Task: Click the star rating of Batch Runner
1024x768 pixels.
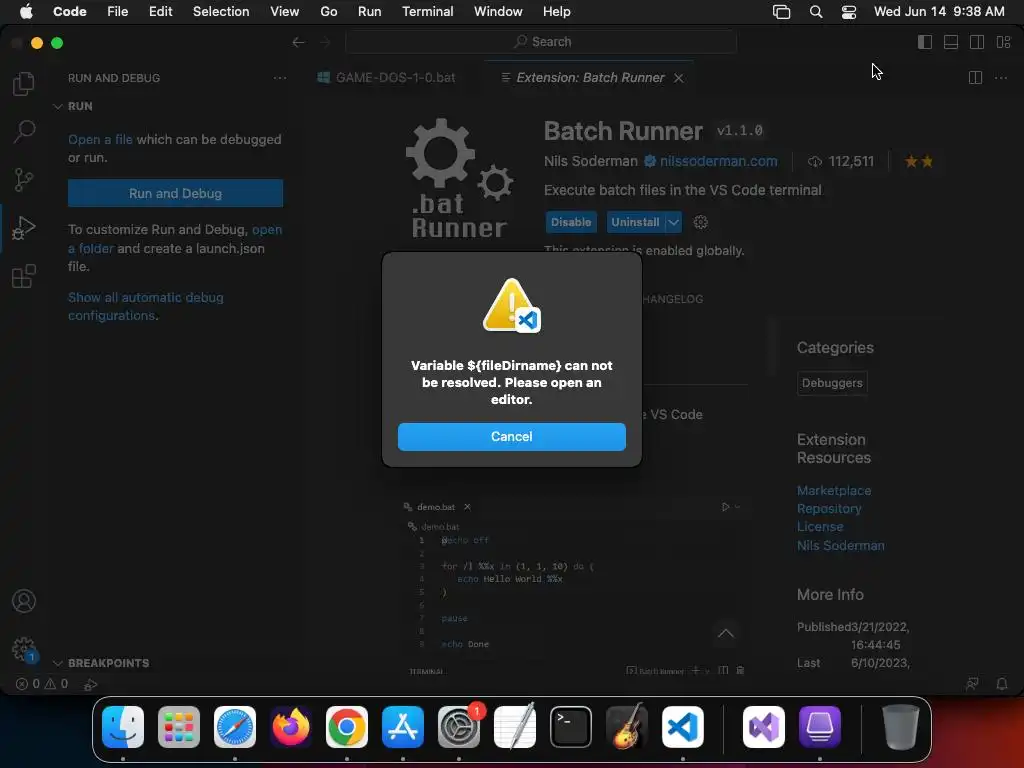Action: pos(918,161)
